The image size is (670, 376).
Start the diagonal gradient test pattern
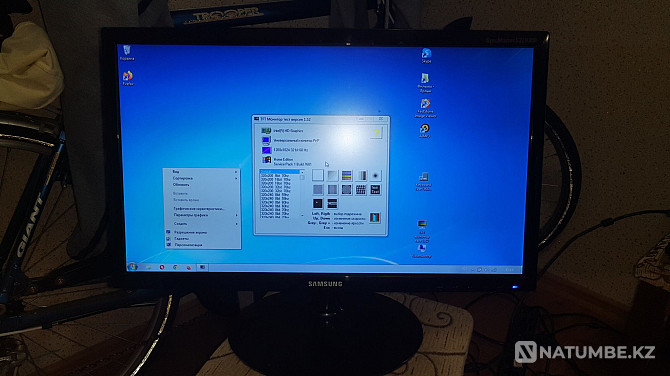pos(332,175)
